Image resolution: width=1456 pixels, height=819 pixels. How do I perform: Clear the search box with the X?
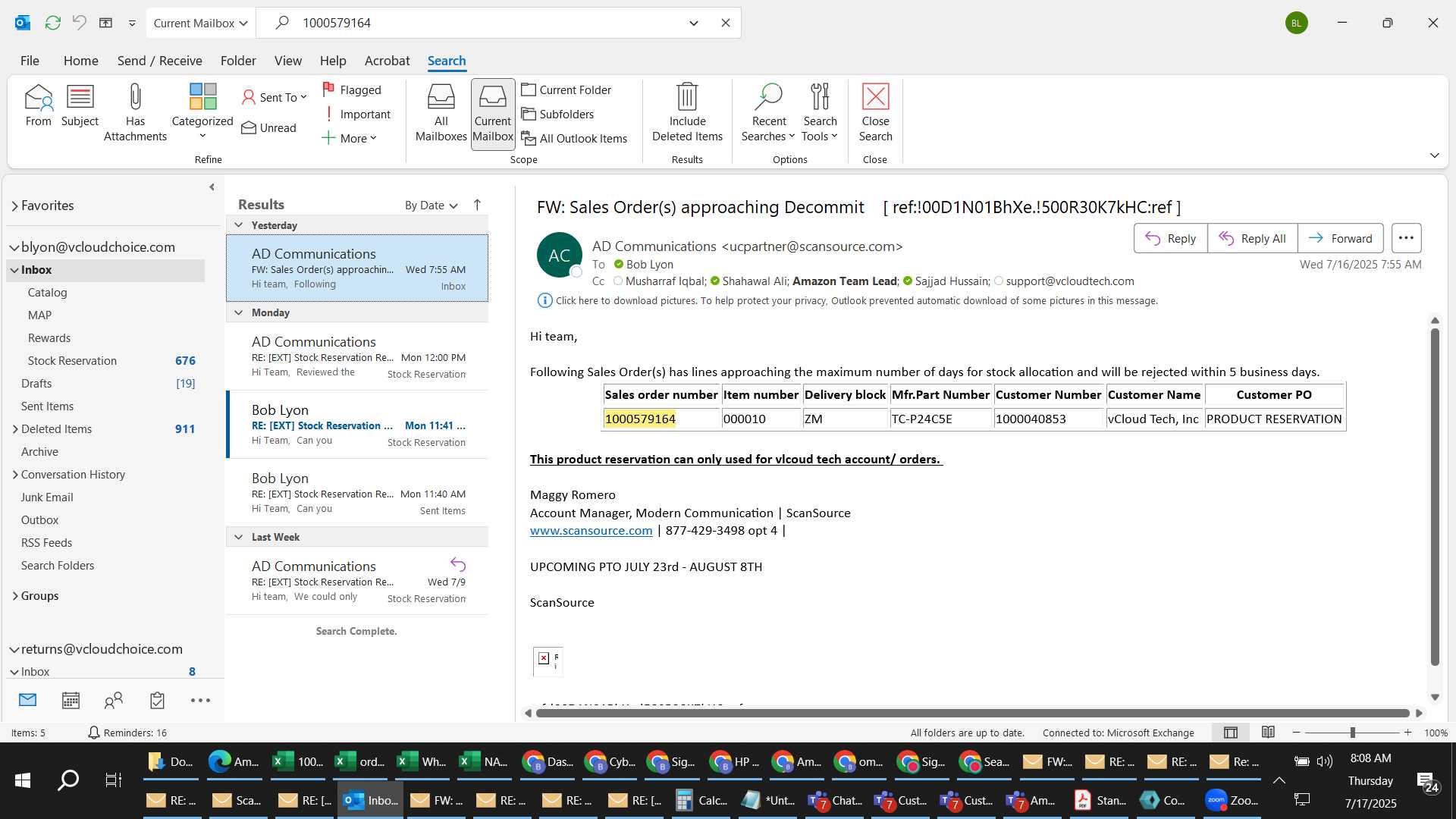726,23
